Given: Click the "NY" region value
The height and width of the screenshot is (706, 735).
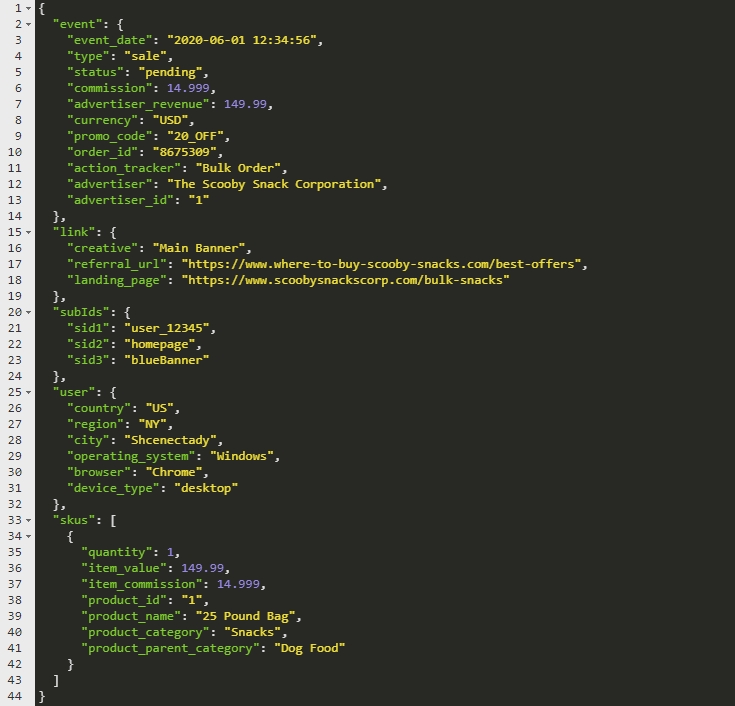Looking at the screenshot, I should [153, 424].
